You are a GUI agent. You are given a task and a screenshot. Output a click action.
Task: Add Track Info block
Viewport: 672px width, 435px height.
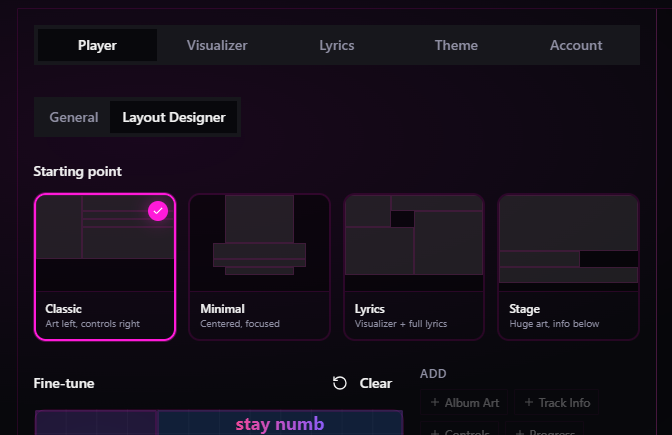point(556,402)
